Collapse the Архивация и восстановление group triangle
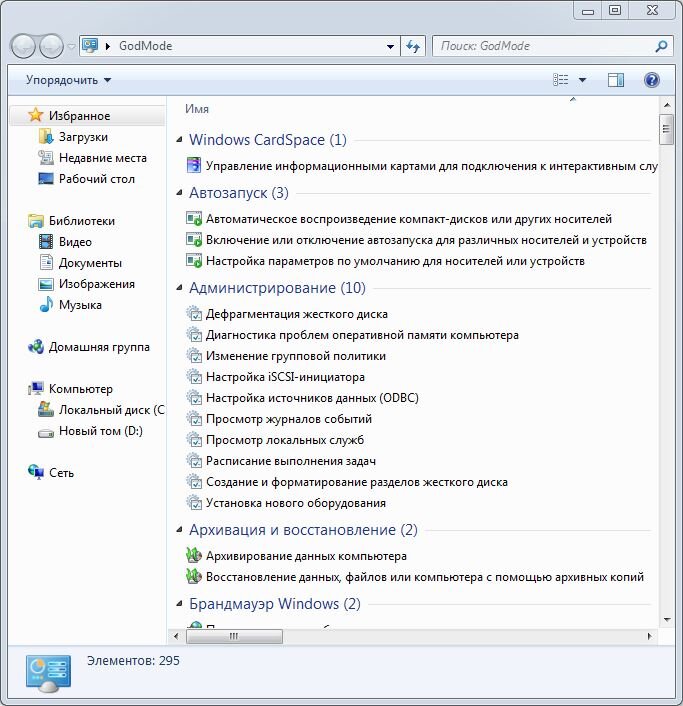 pos(179,530)
